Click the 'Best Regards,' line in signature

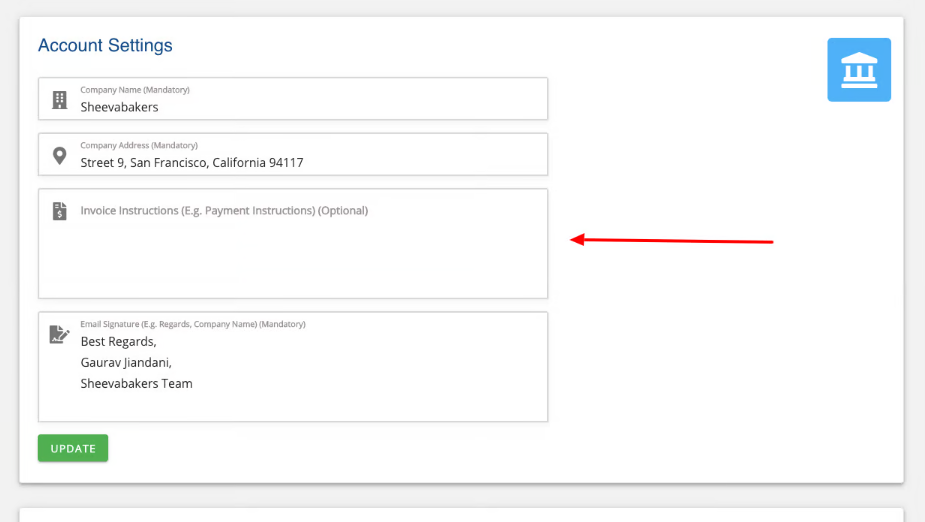(x=118, y=342)
